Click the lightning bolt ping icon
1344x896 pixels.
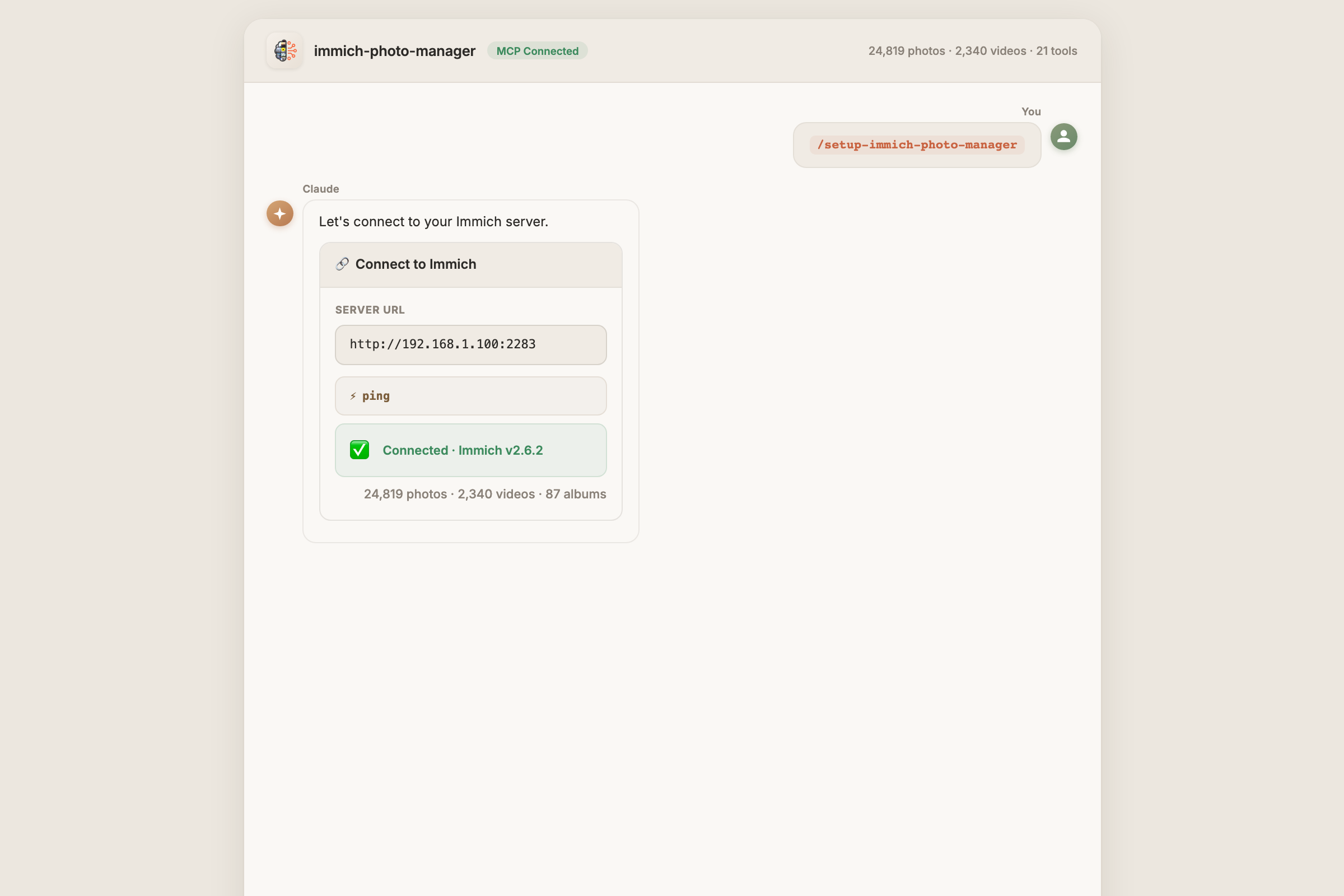(353, 396)
